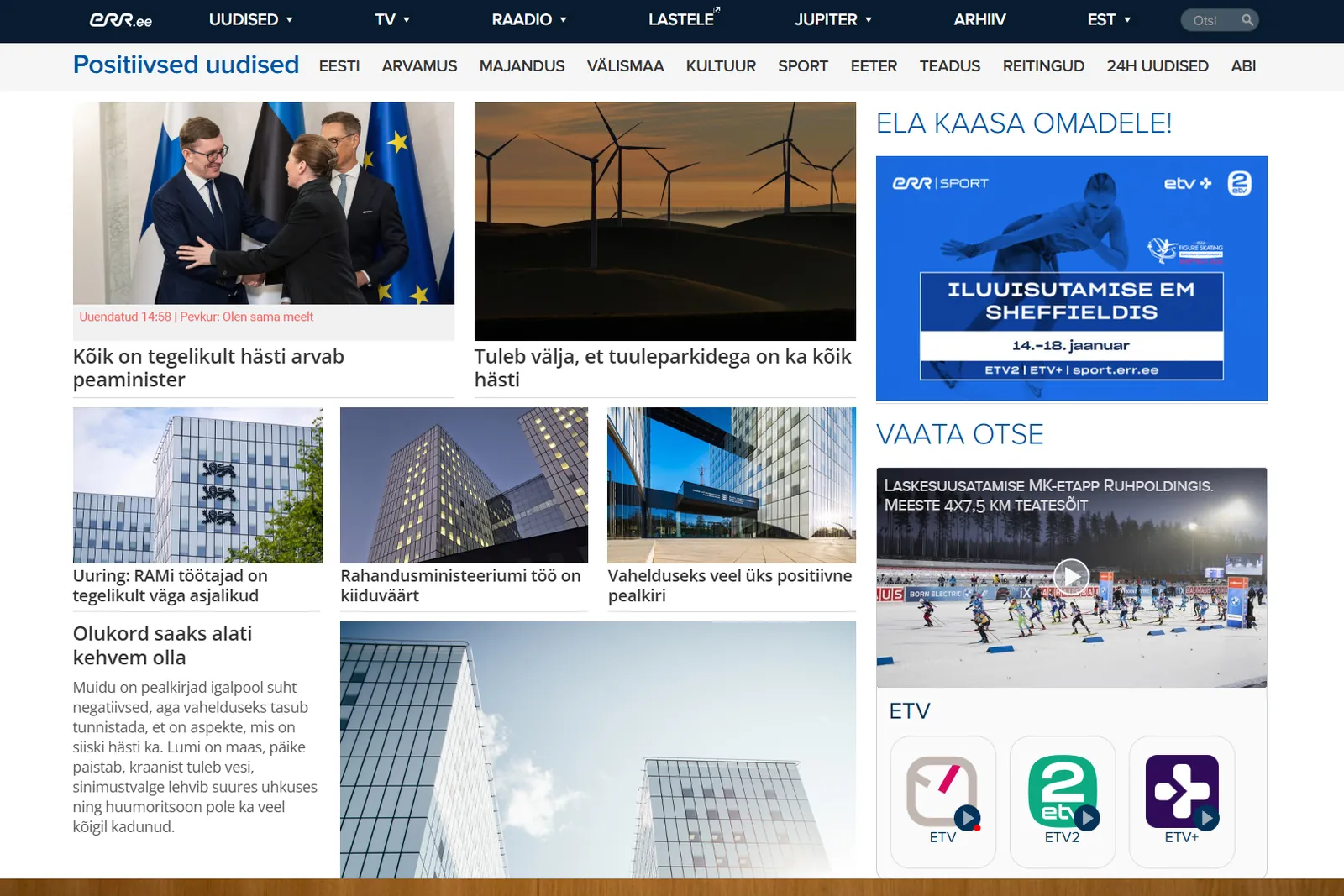Open the 24H UUDISED section
Viewport: 1344px width, 896px height.
pos(1158,66)
